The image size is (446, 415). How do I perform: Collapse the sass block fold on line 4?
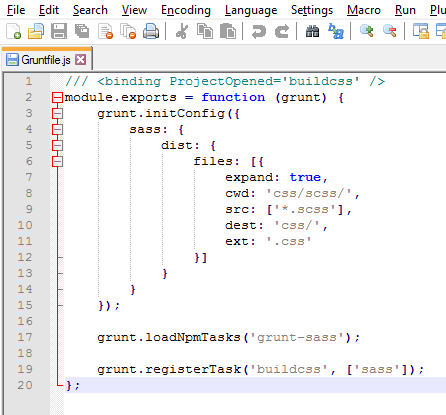point(57,130)
